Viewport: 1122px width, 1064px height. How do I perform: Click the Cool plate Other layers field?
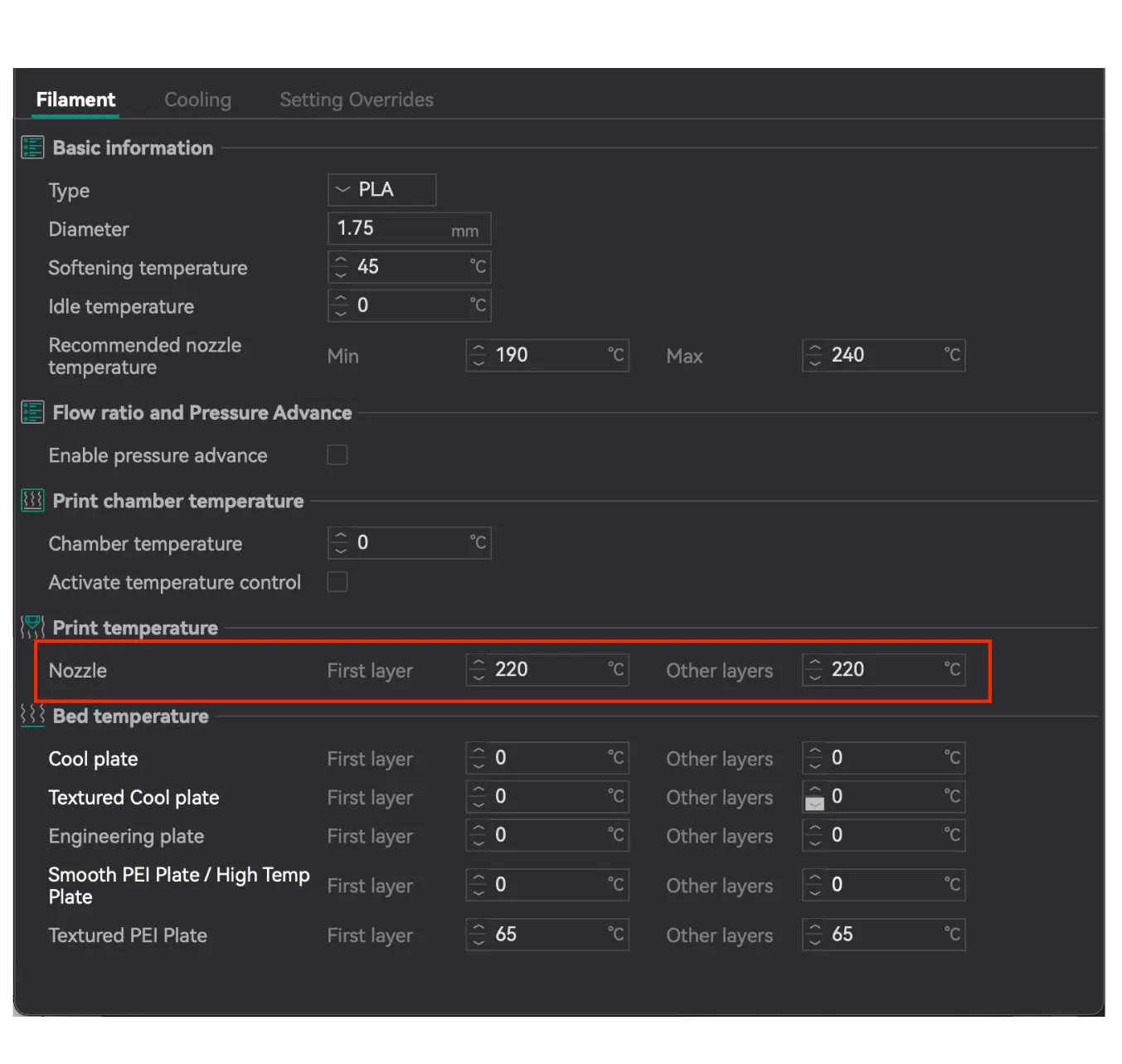tap(884, 758)
